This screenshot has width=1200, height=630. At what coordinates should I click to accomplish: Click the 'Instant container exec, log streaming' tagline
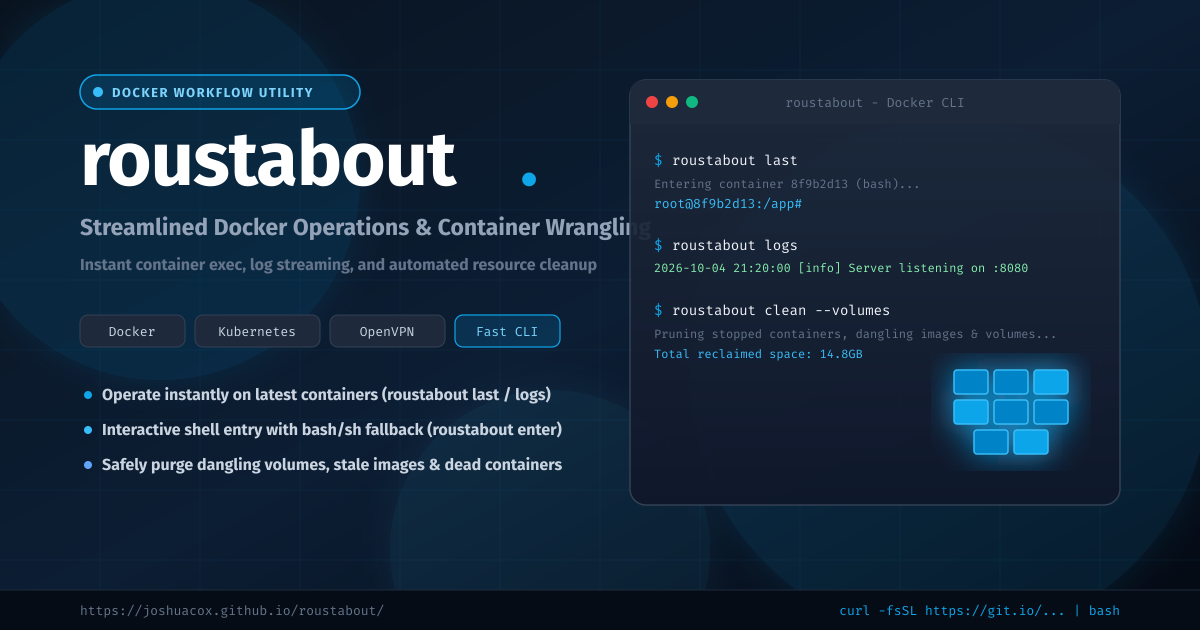pyautogui.click(x=338, y=265)
